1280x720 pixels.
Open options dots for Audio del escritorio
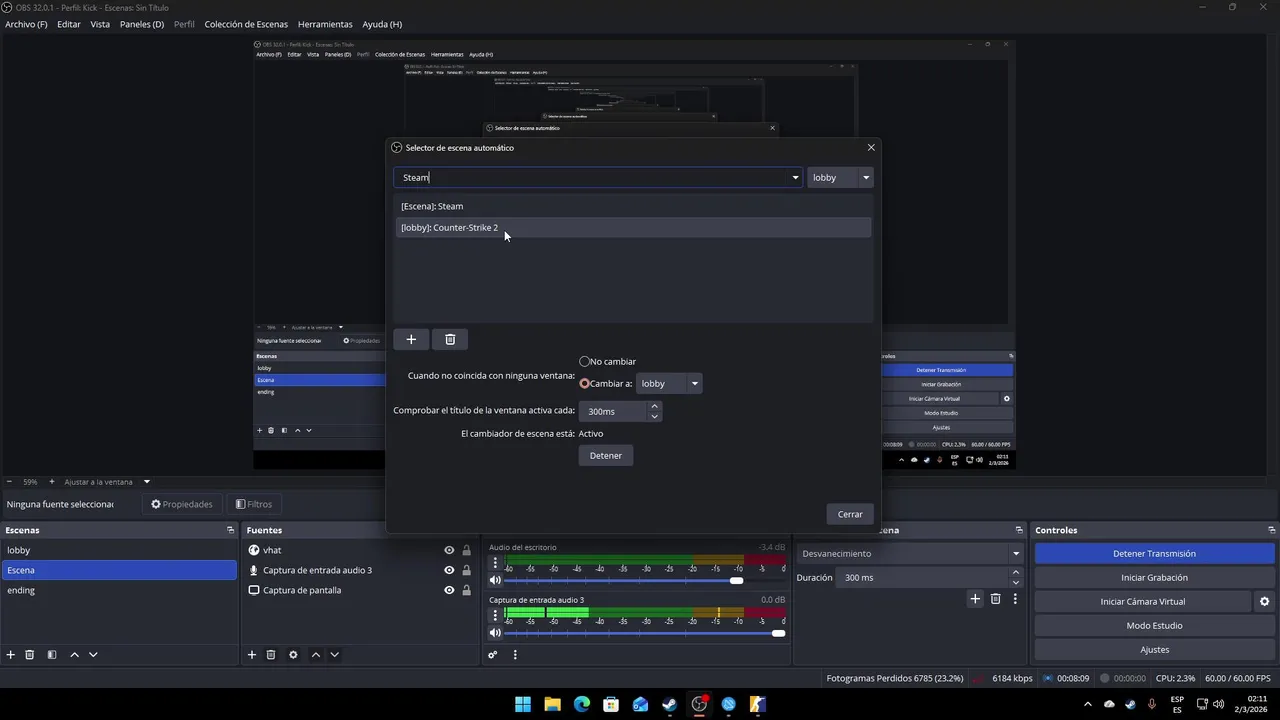[x=495, y=563]
